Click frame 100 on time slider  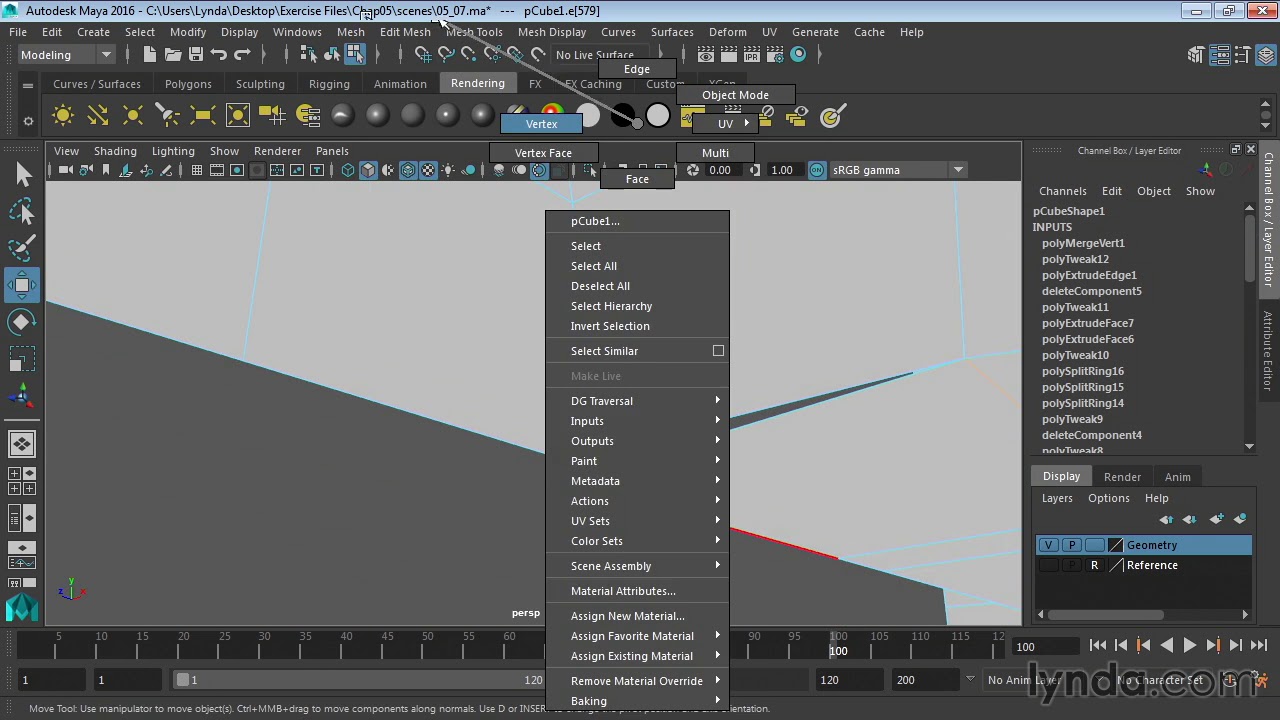pos(838,642)
